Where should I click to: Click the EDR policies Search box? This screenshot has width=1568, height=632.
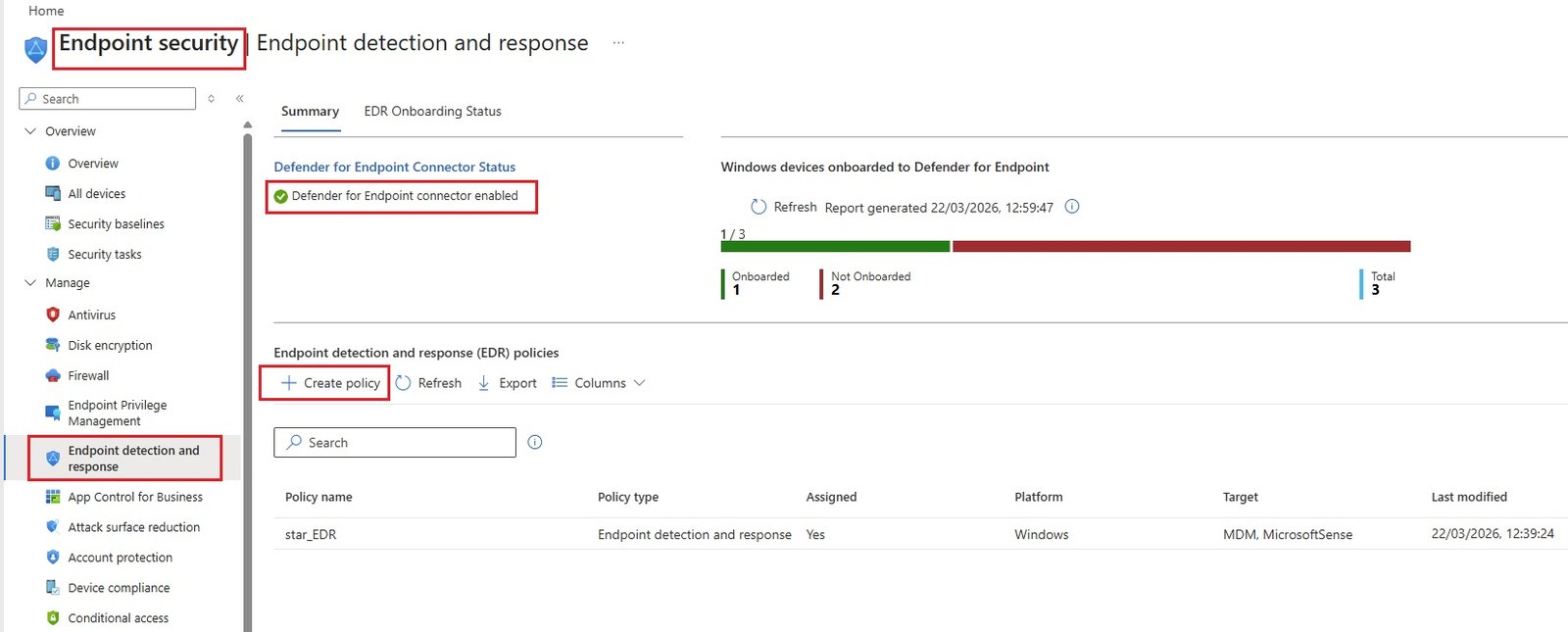pyautogui.click(x=395, y=443)
